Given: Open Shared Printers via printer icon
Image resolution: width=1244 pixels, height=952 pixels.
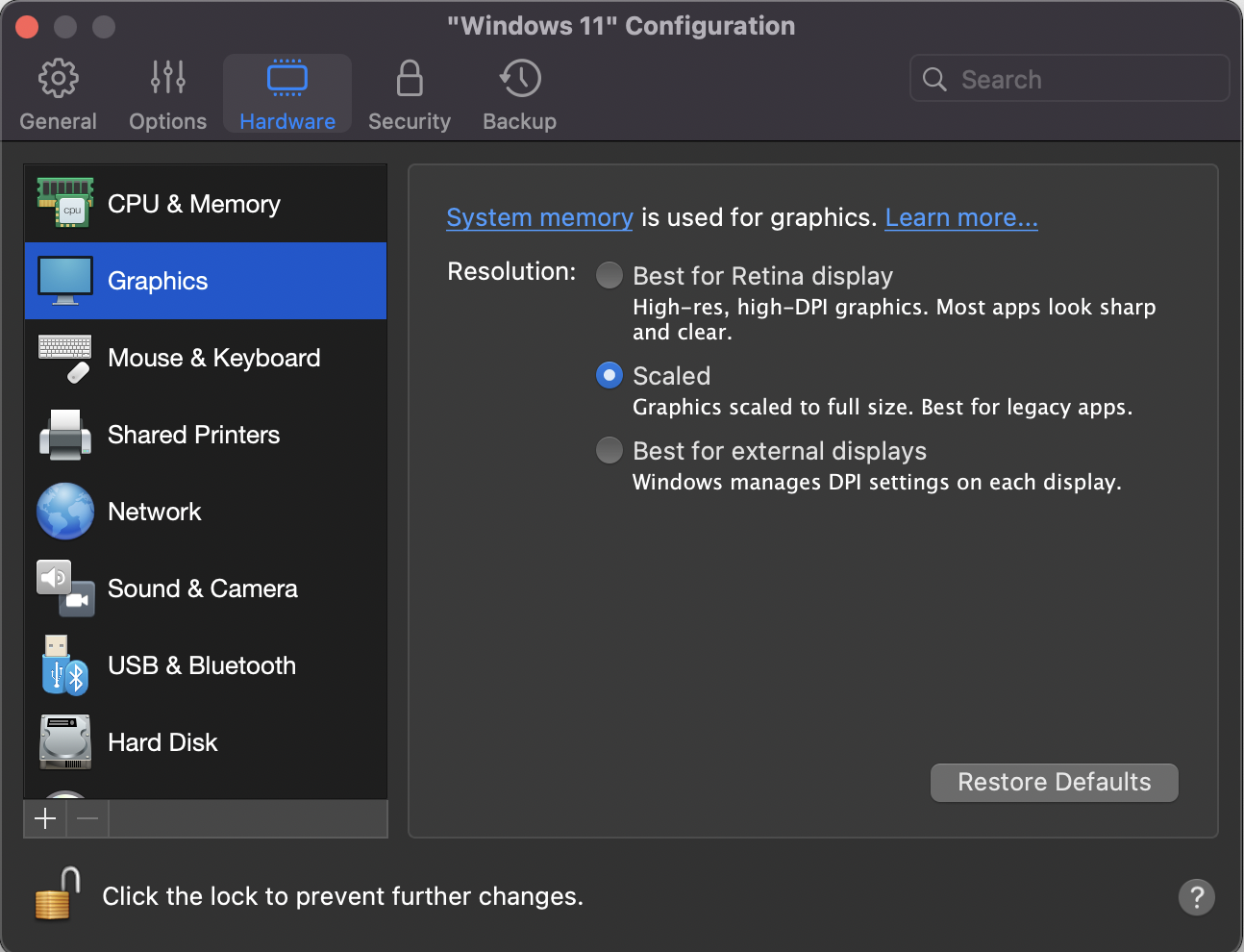Looking at the screenshot, I should tap(65, 435).
